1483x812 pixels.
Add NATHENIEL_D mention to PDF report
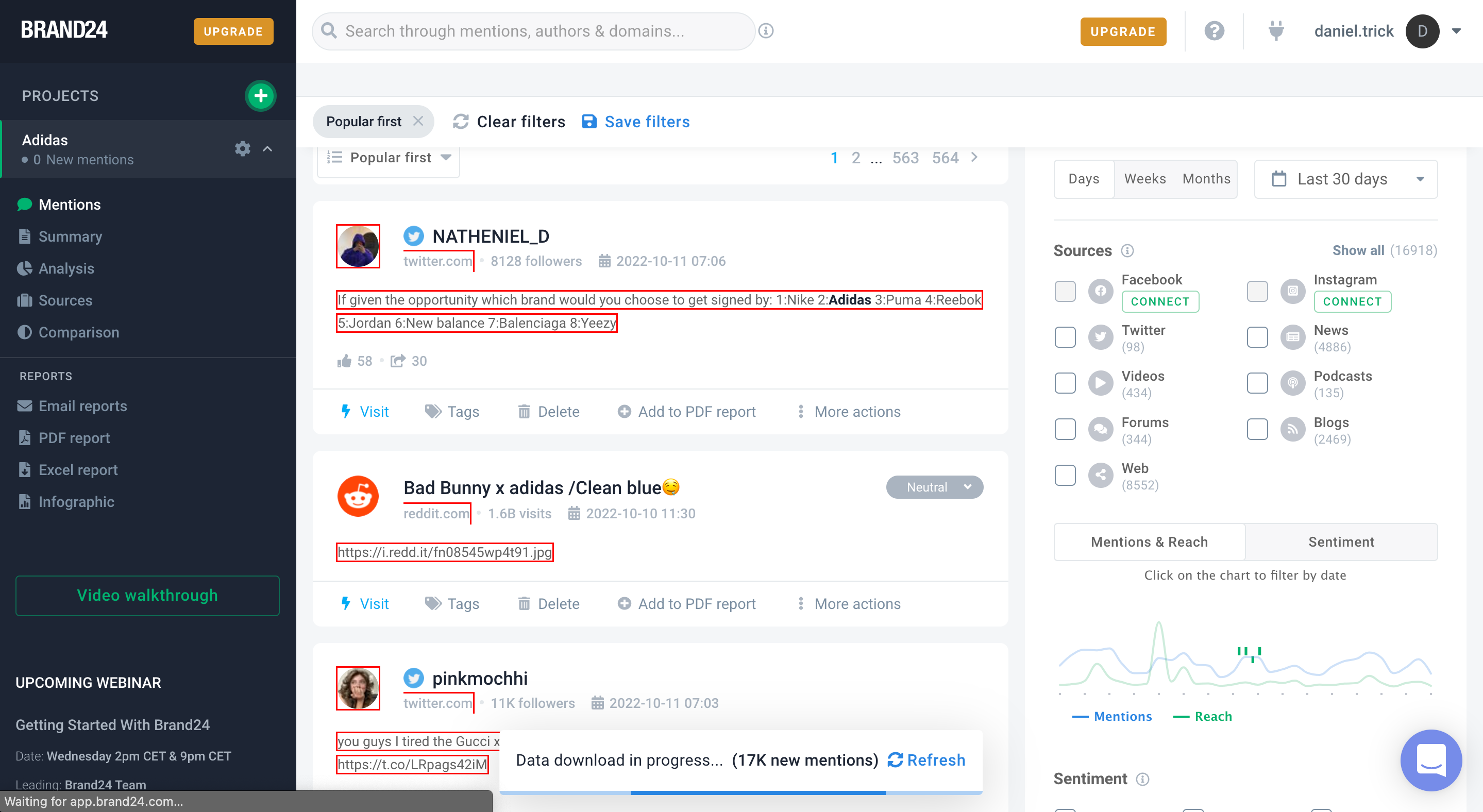686,412
